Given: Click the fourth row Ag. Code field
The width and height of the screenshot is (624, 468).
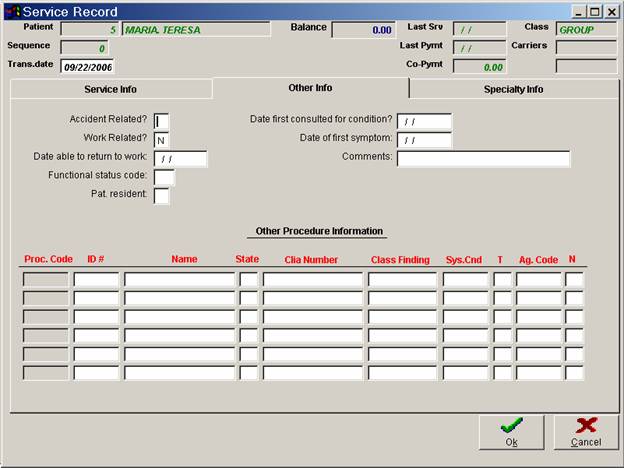Looking at the screenshot, I should (538, 335).
